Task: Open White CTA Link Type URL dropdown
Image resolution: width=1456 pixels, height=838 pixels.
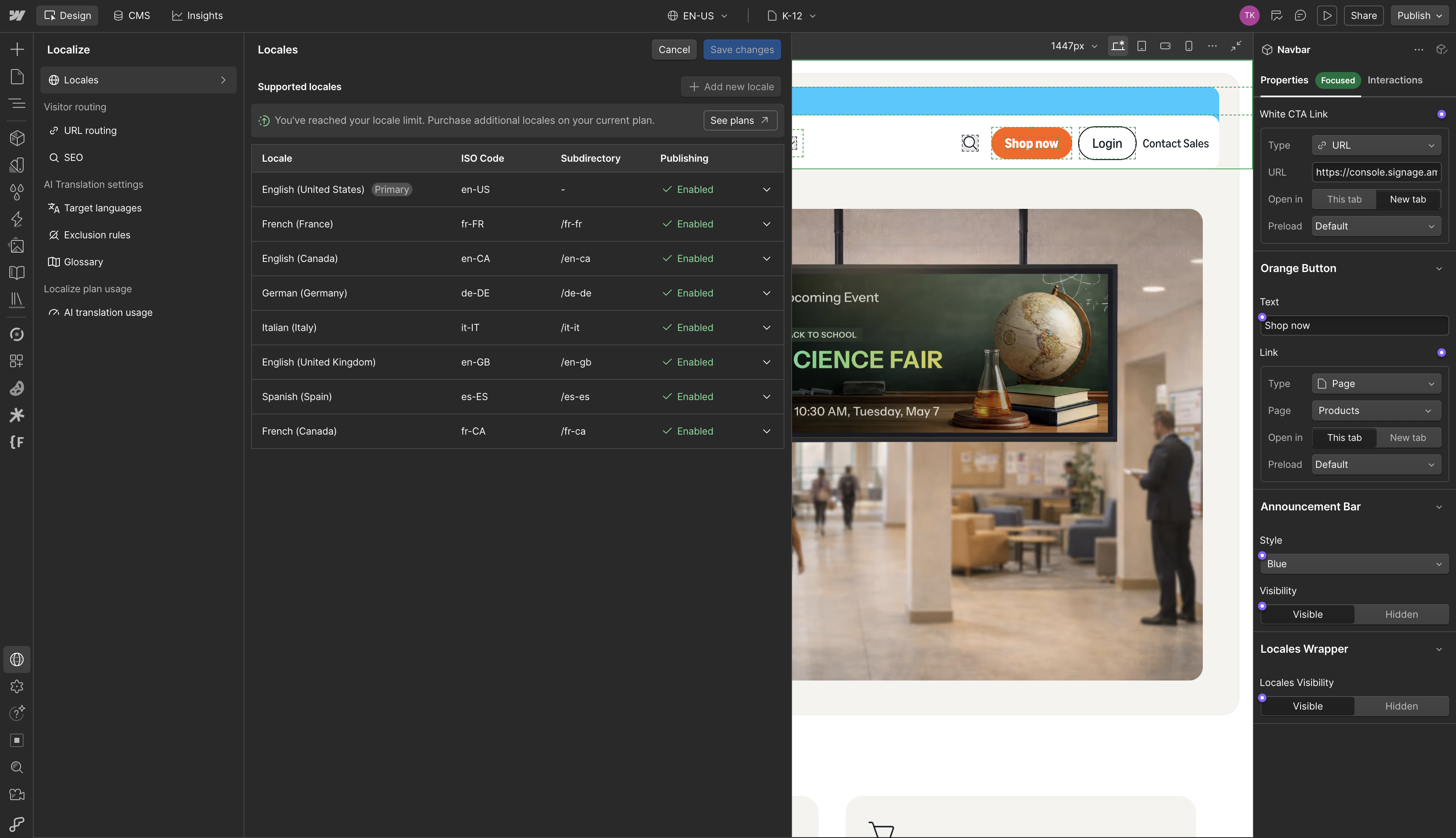Action: (x=1376, y=145)
